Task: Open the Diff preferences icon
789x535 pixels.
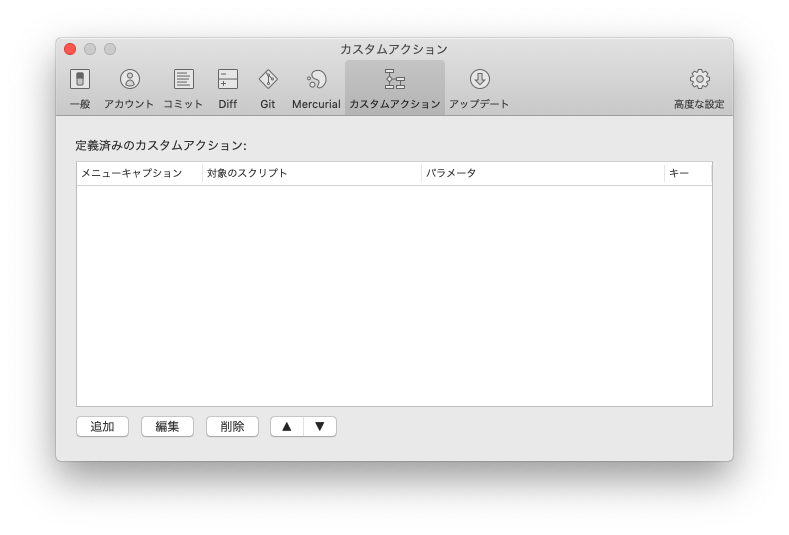Action: (x=227, y=79)
